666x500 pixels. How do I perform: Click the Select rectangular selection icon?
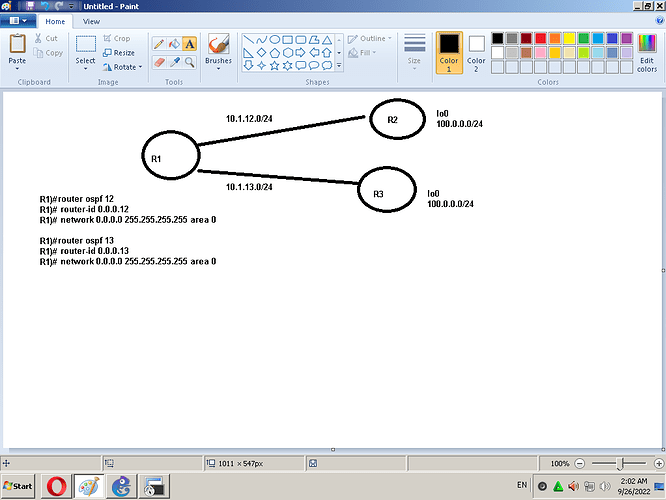coord(86,44)
